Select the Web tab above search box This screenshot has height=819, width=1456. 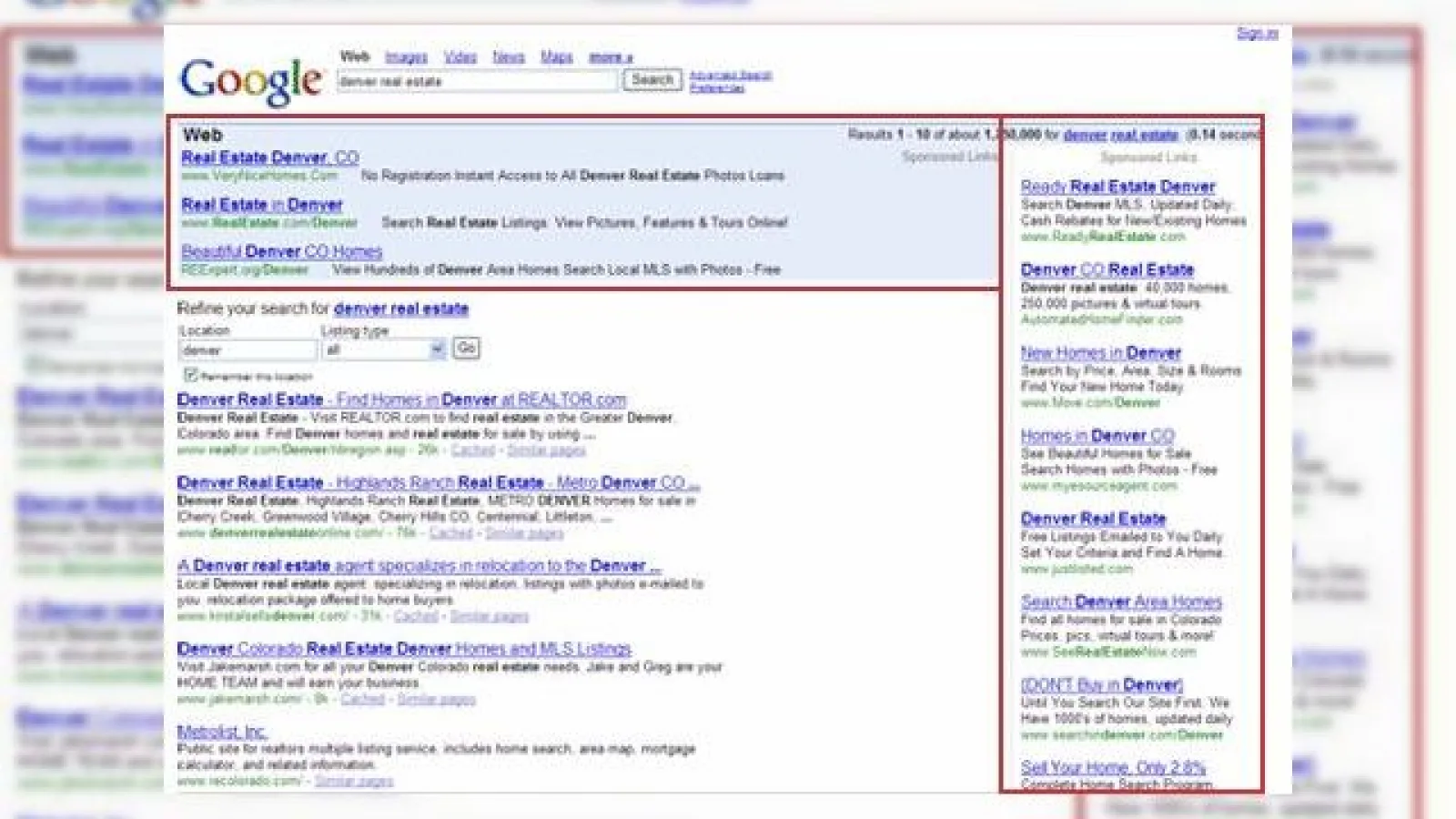pyautogui.click(x=355, y=56)
